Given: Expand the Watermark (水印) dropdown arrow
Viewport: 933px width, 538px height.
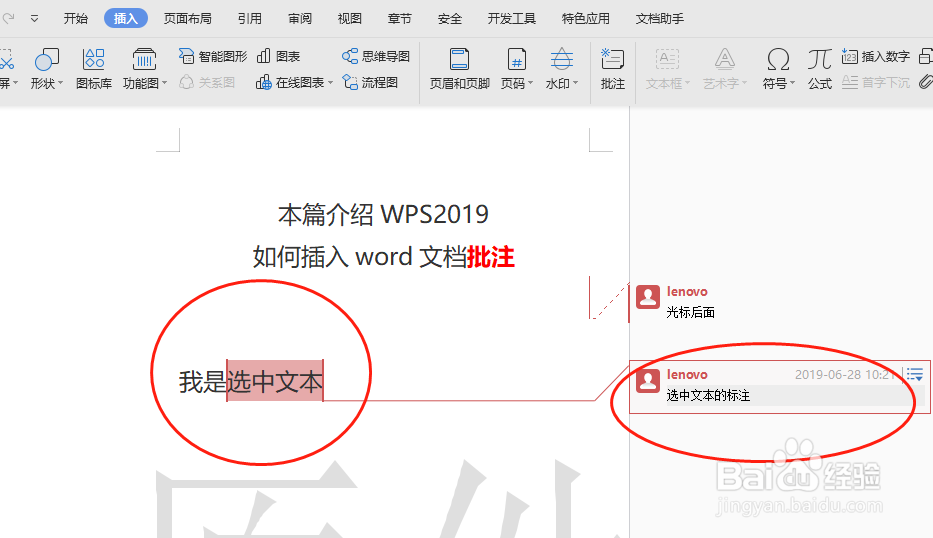Looking at the screenshot, I should coord(575,83).
